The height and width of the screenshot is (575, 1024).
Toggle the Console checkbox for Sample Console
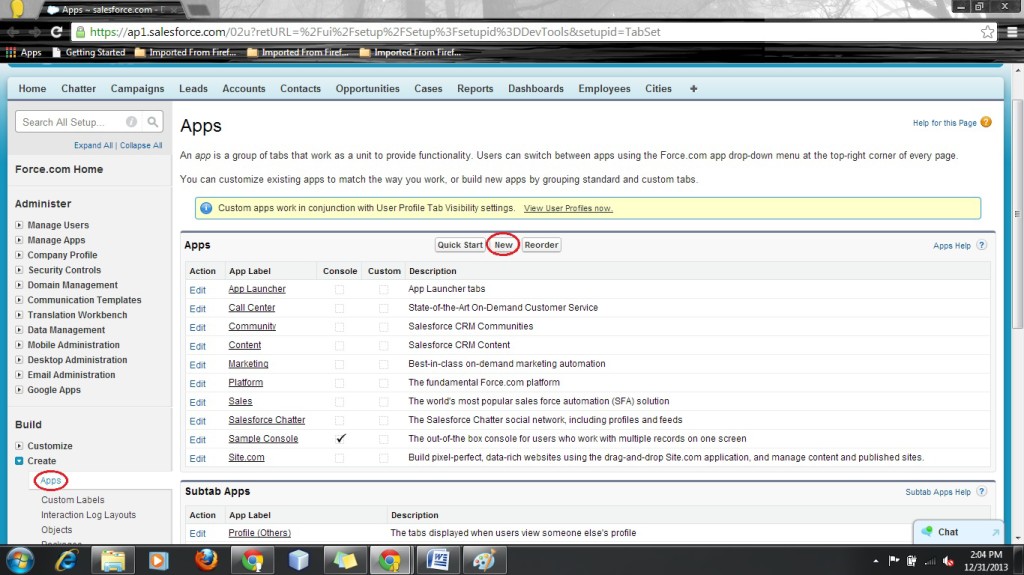pyautogui.click(x=340, y=439)
